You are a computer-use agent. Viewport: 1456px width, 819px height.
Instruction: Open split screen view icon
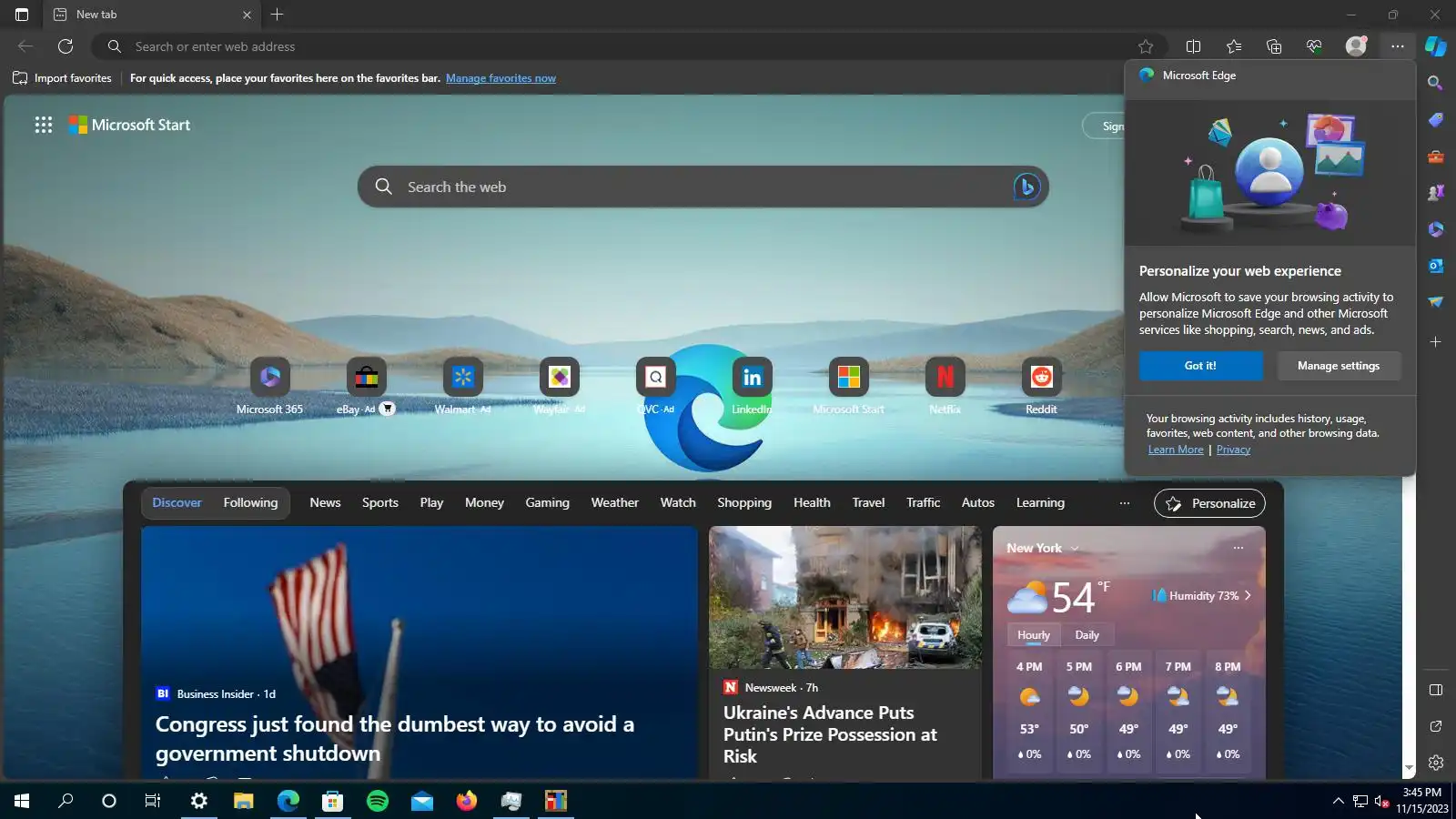1194,46
